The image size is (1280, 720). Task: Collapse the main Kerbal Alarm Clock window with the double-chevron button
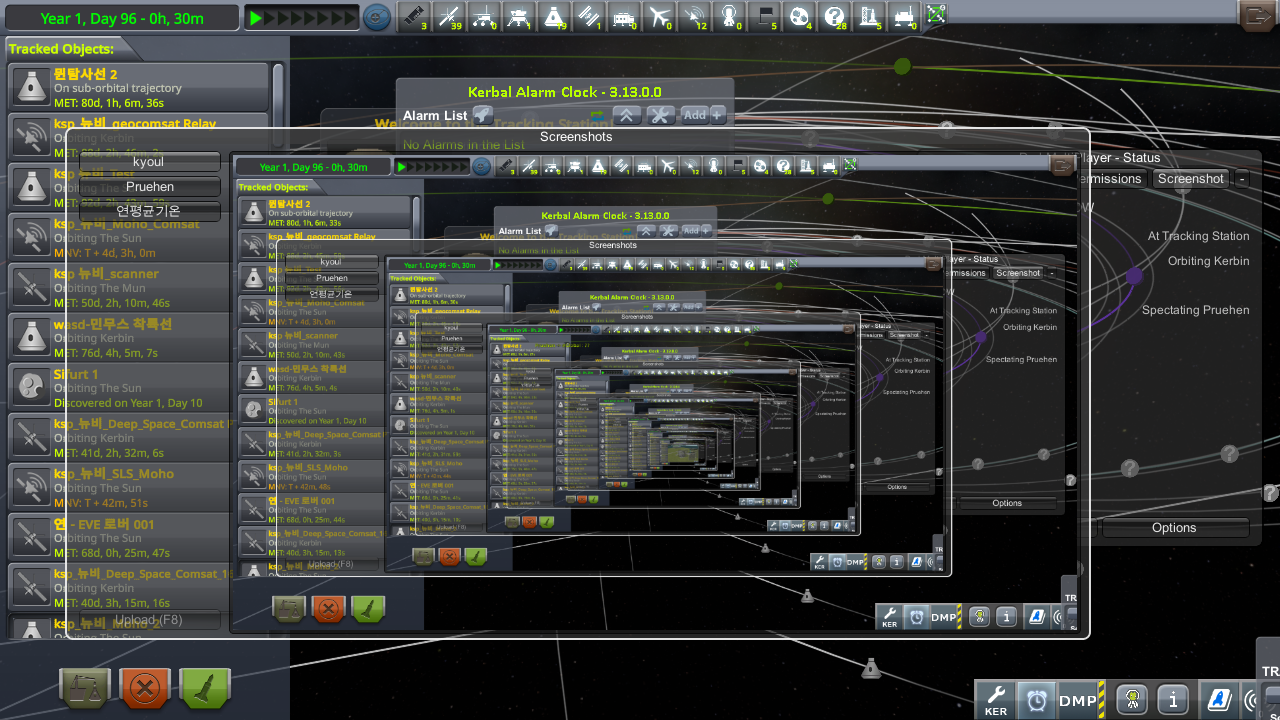coord(627,115)
